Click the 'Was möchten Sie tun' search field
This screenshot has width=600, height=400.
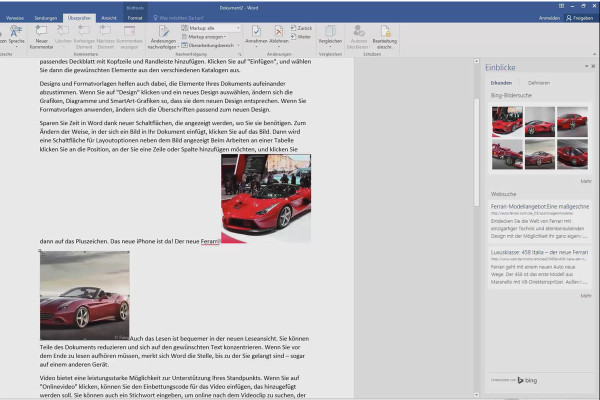[x=181, y=18]
